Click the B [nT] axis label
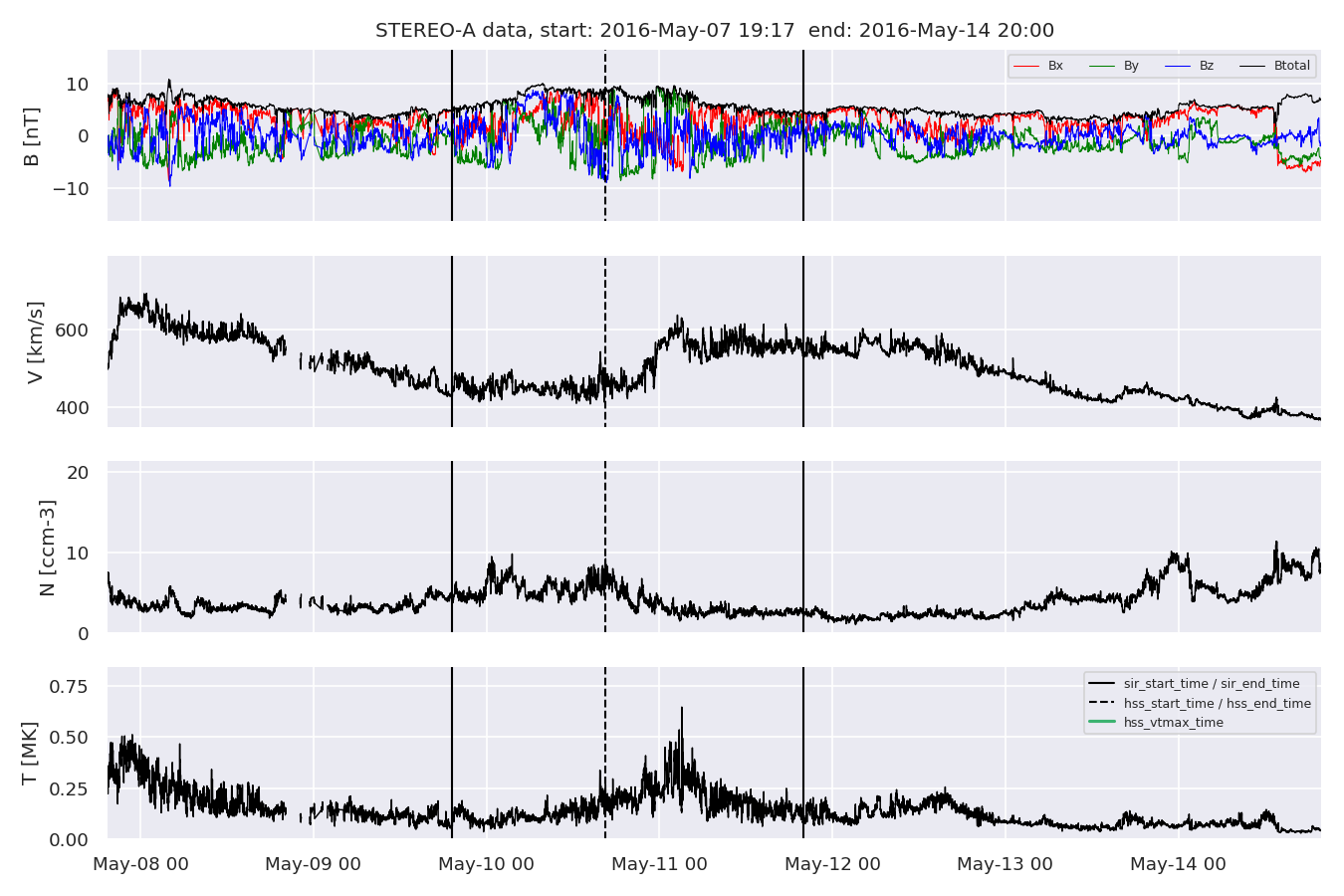 [x=32, y=136]
